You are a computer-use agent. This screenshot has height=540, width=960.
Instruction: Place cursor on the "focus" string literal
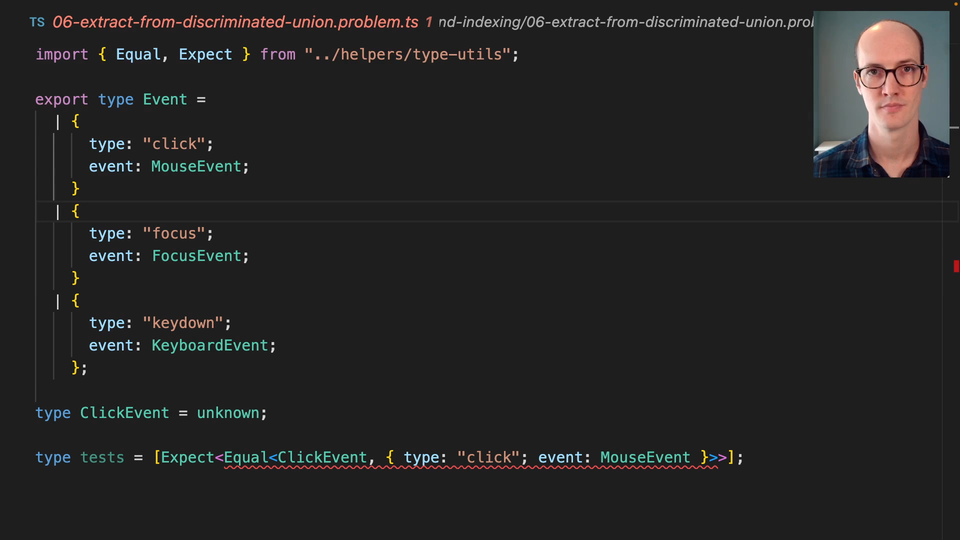[178, 233]
